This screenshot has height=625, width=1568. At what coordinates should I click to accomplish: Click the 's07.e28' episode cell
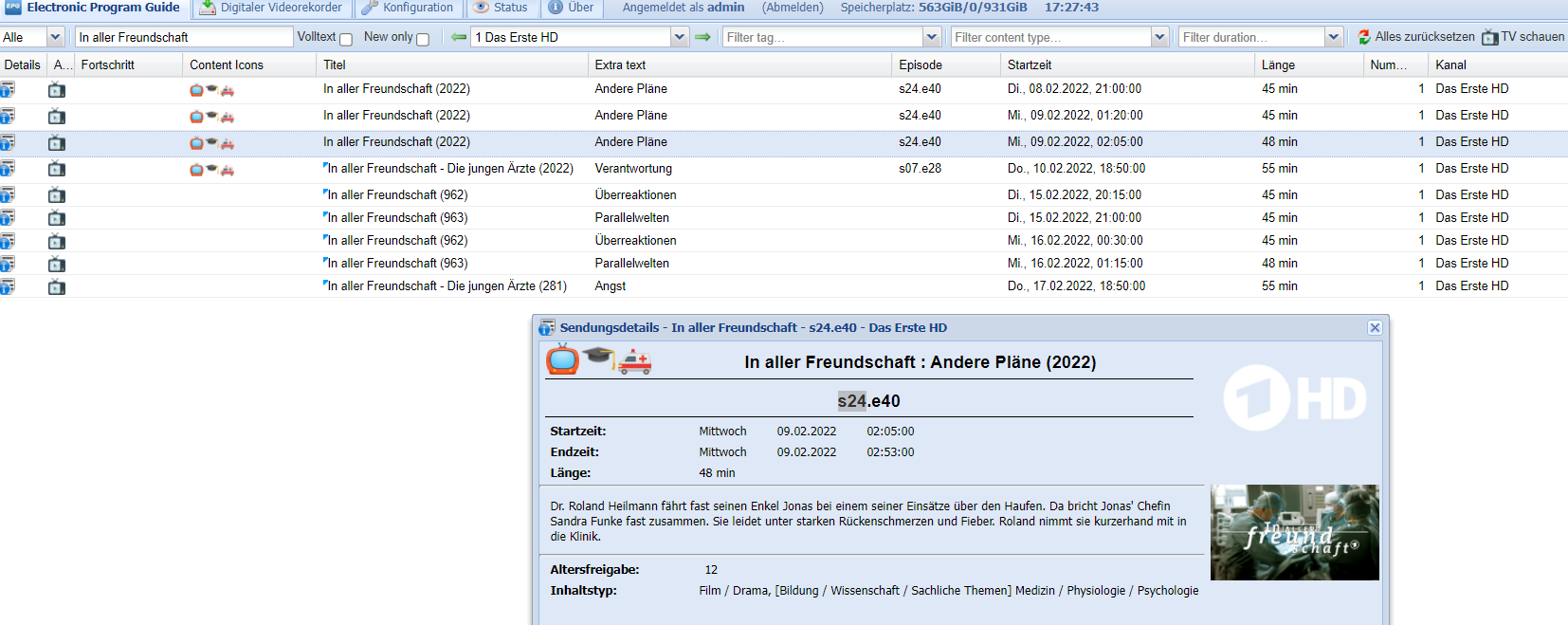(x=920, y=169)
